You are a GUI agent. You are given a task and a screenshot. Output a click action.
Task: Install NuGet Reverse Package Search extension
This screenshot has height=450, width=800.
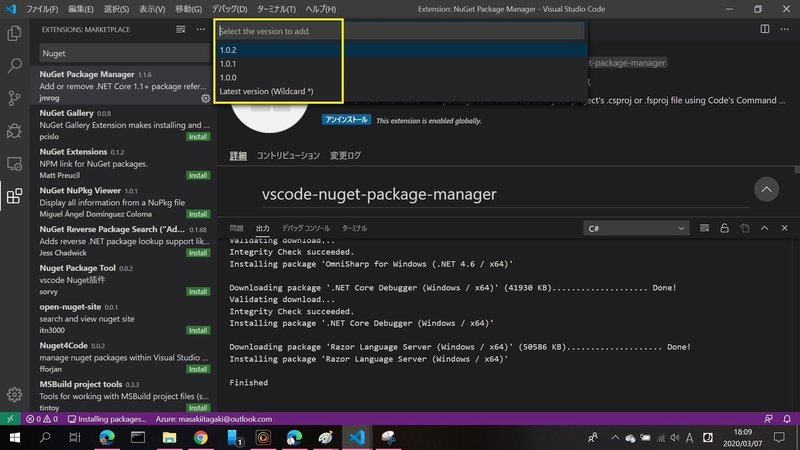pyautogui.click(x=198, y=253)
